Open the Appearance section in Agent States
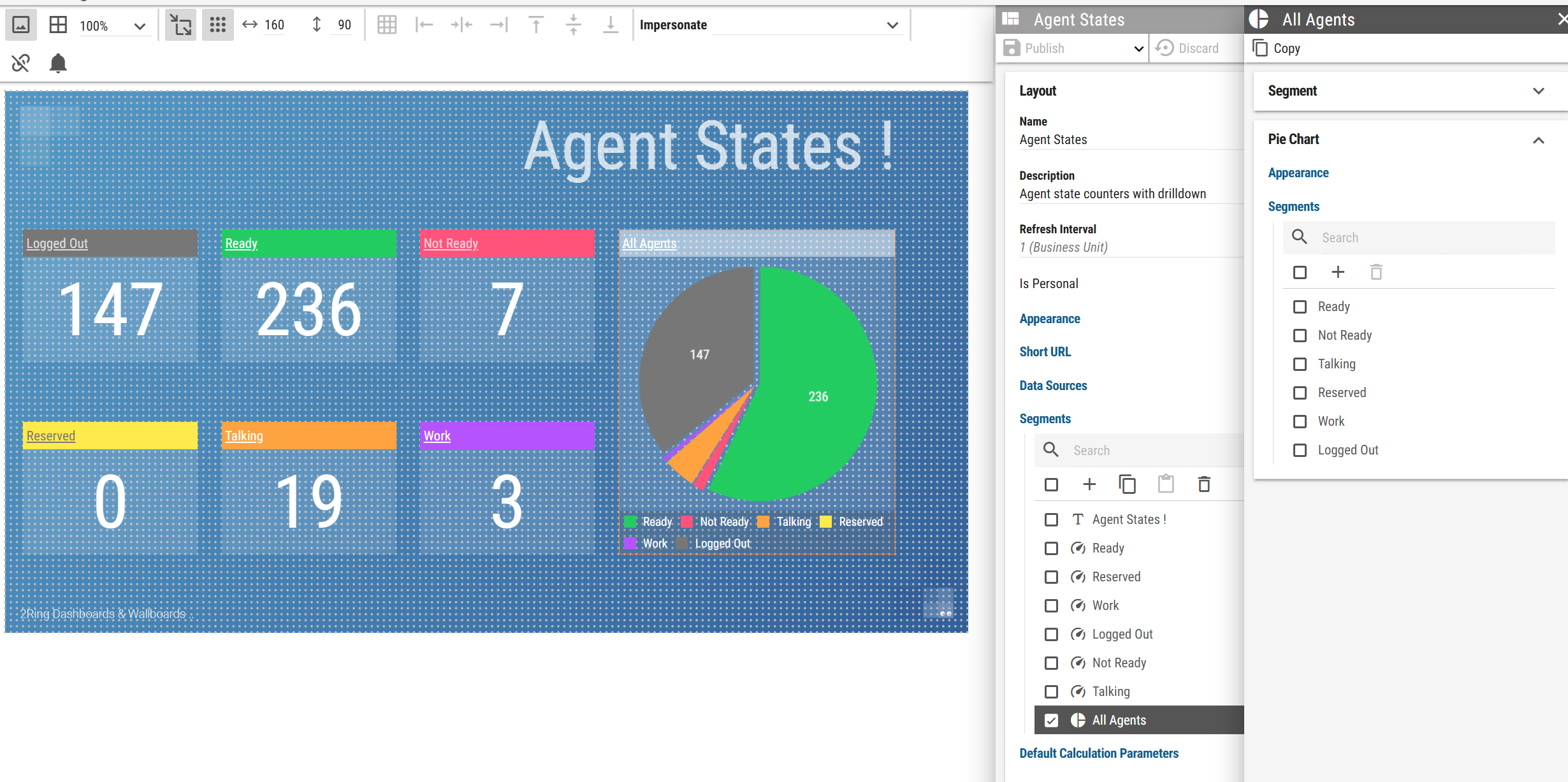This screenshot has height=782, width=1568. pyautogui.click(x=1050, y=319)
